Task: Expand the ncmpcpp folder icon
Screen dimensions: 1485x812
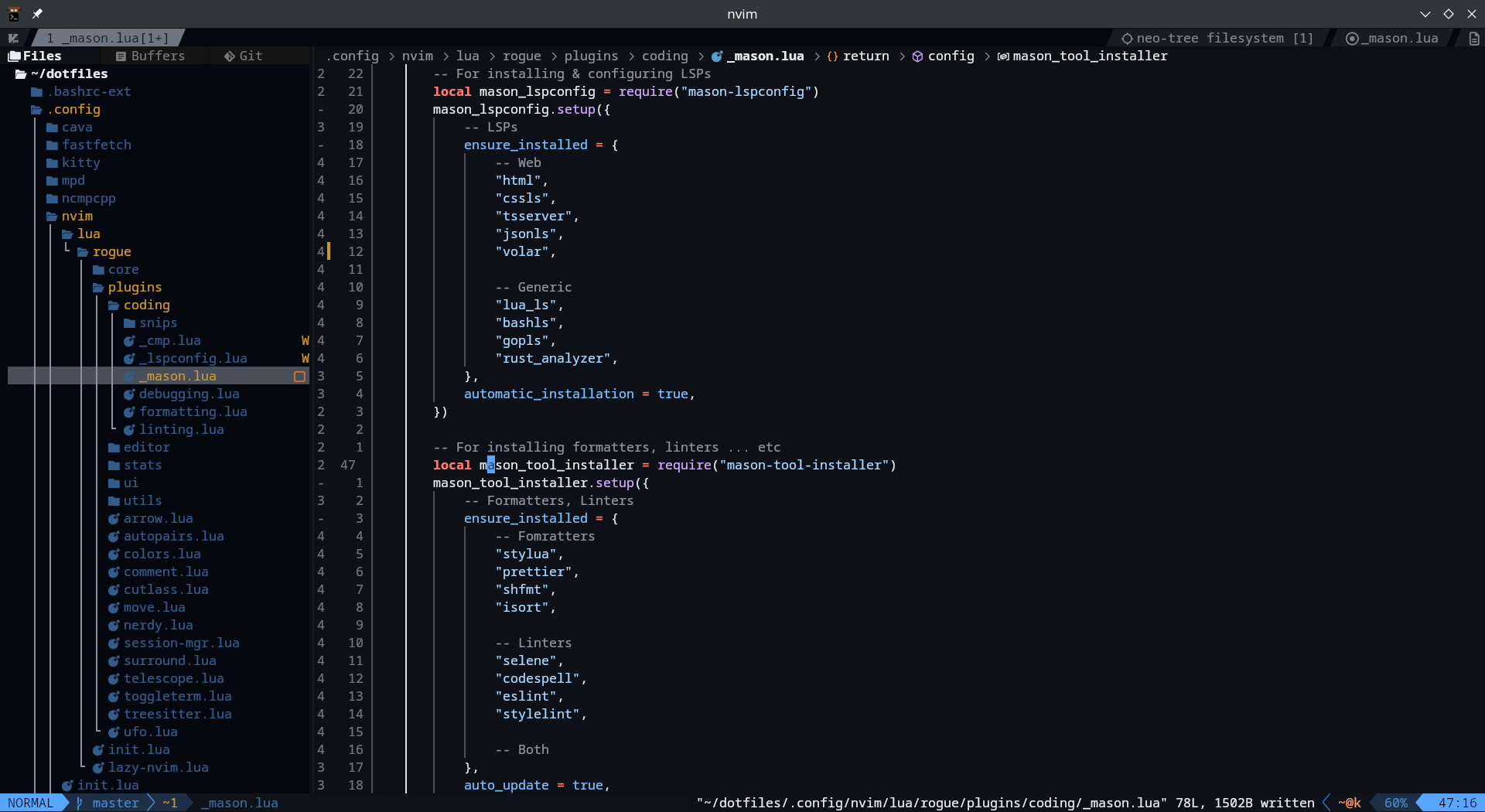Action: (52, 199)
